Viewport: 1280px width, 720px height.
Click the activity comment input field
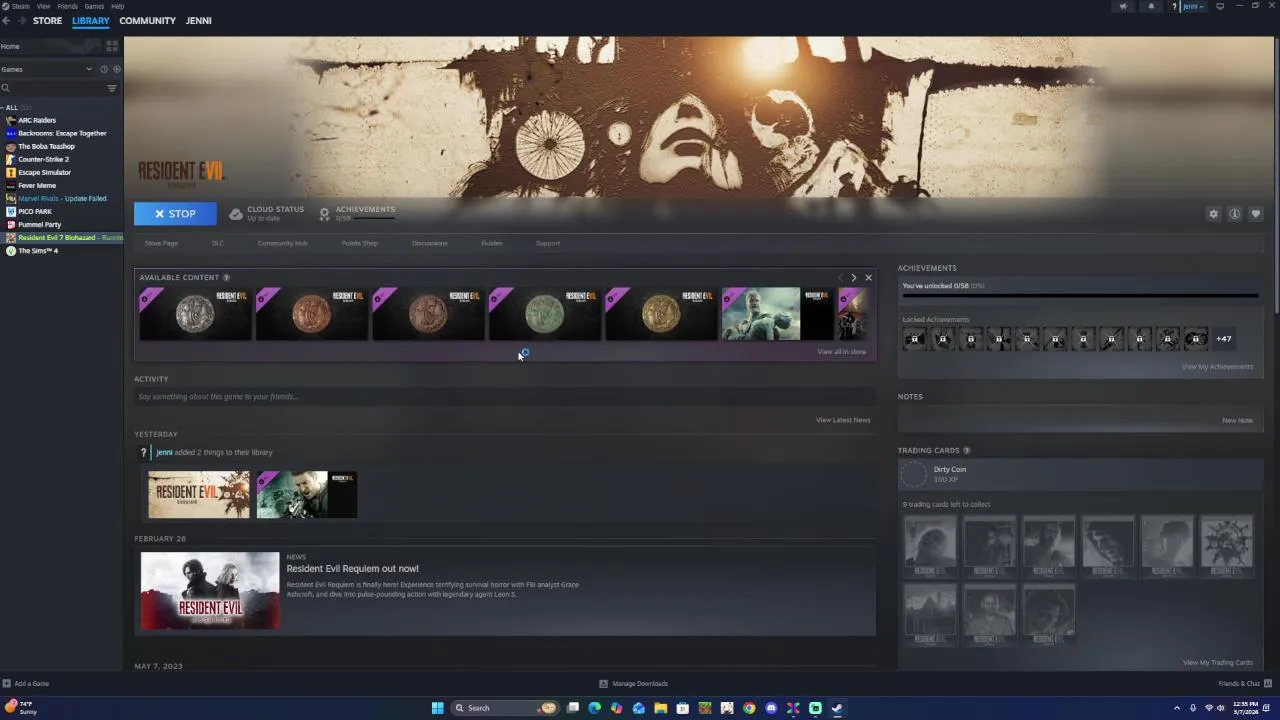[505, 397]
